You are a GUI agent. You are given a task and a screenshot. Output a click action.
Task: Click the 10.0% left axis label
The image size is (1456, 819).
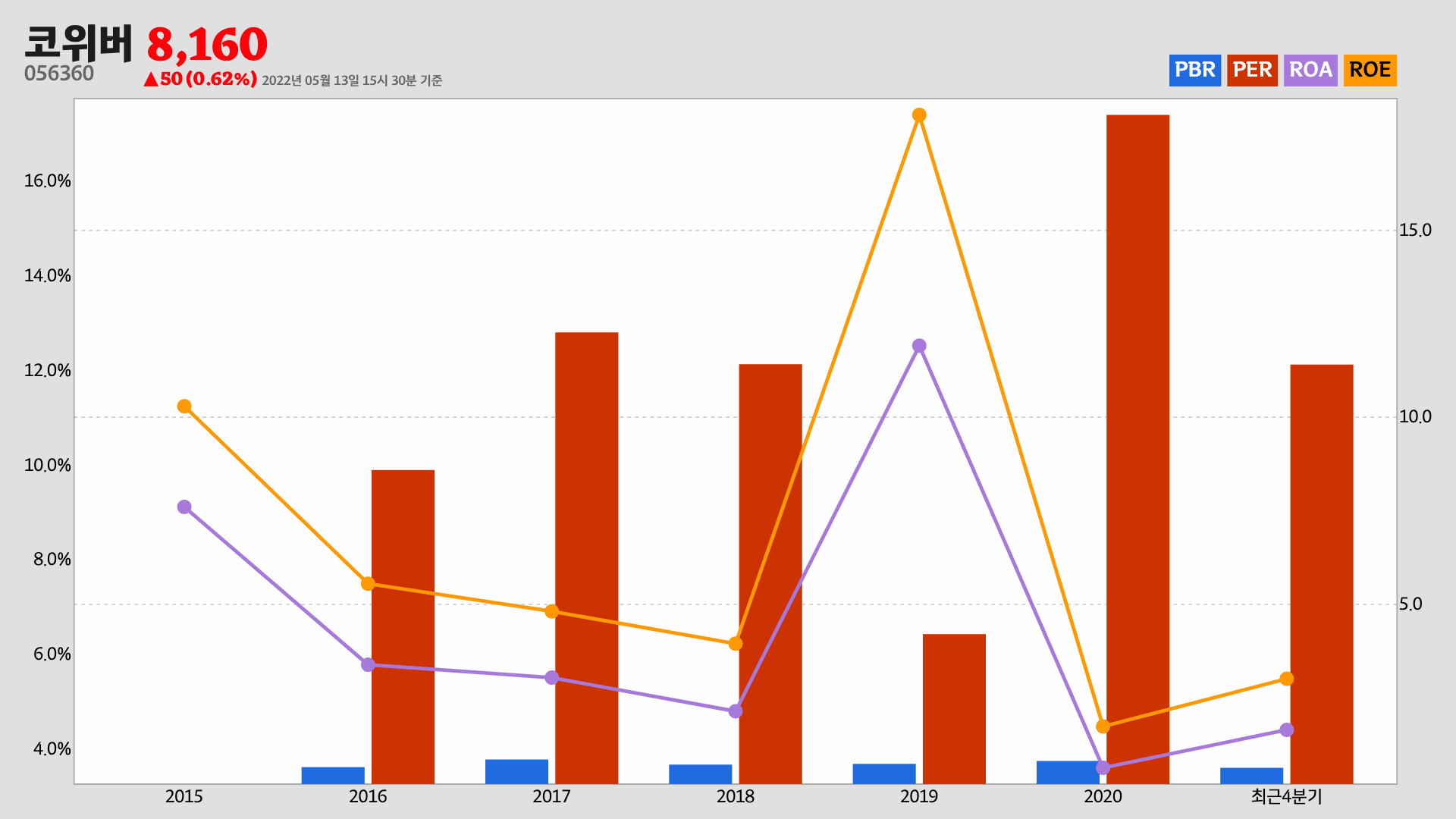48,466
